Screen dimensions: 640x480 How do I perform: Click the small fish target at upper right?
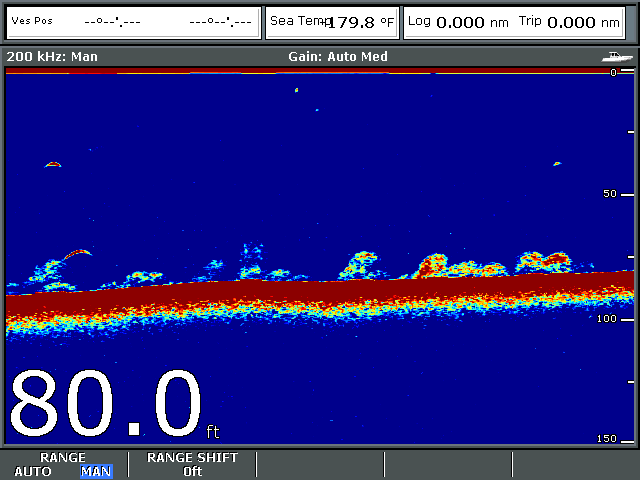coord(557,163)
